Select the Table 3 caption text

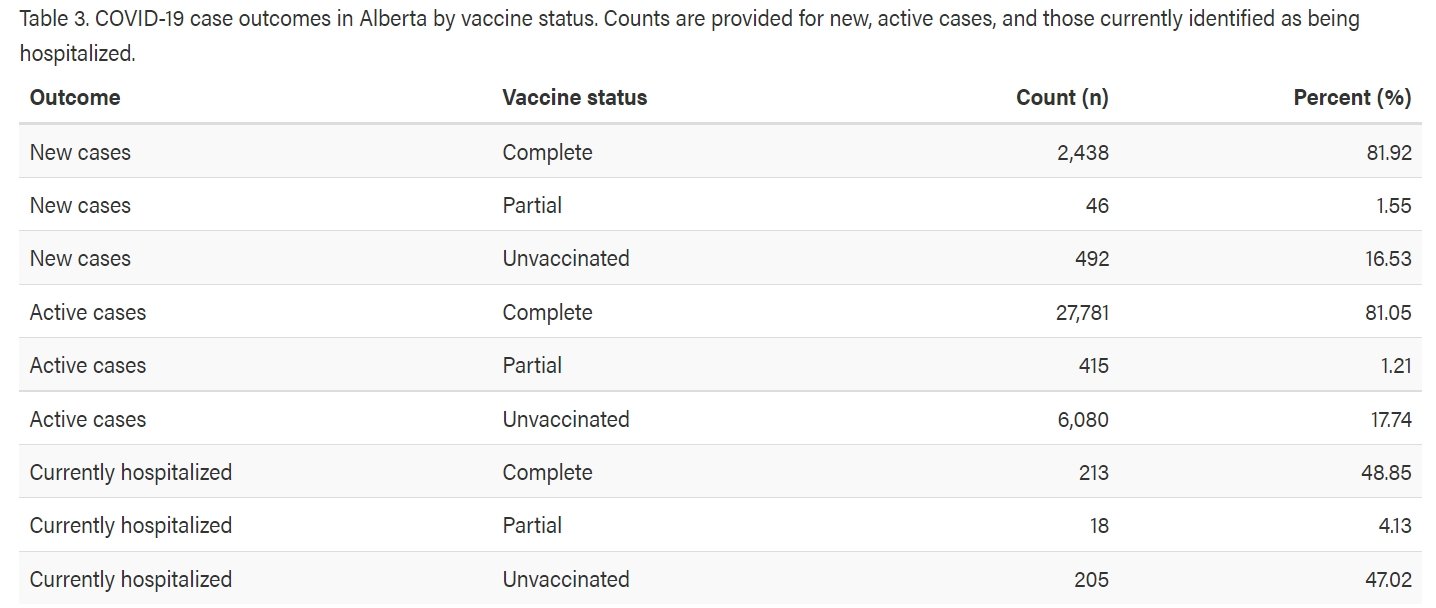pyautogui.click(x=690, y=36)
